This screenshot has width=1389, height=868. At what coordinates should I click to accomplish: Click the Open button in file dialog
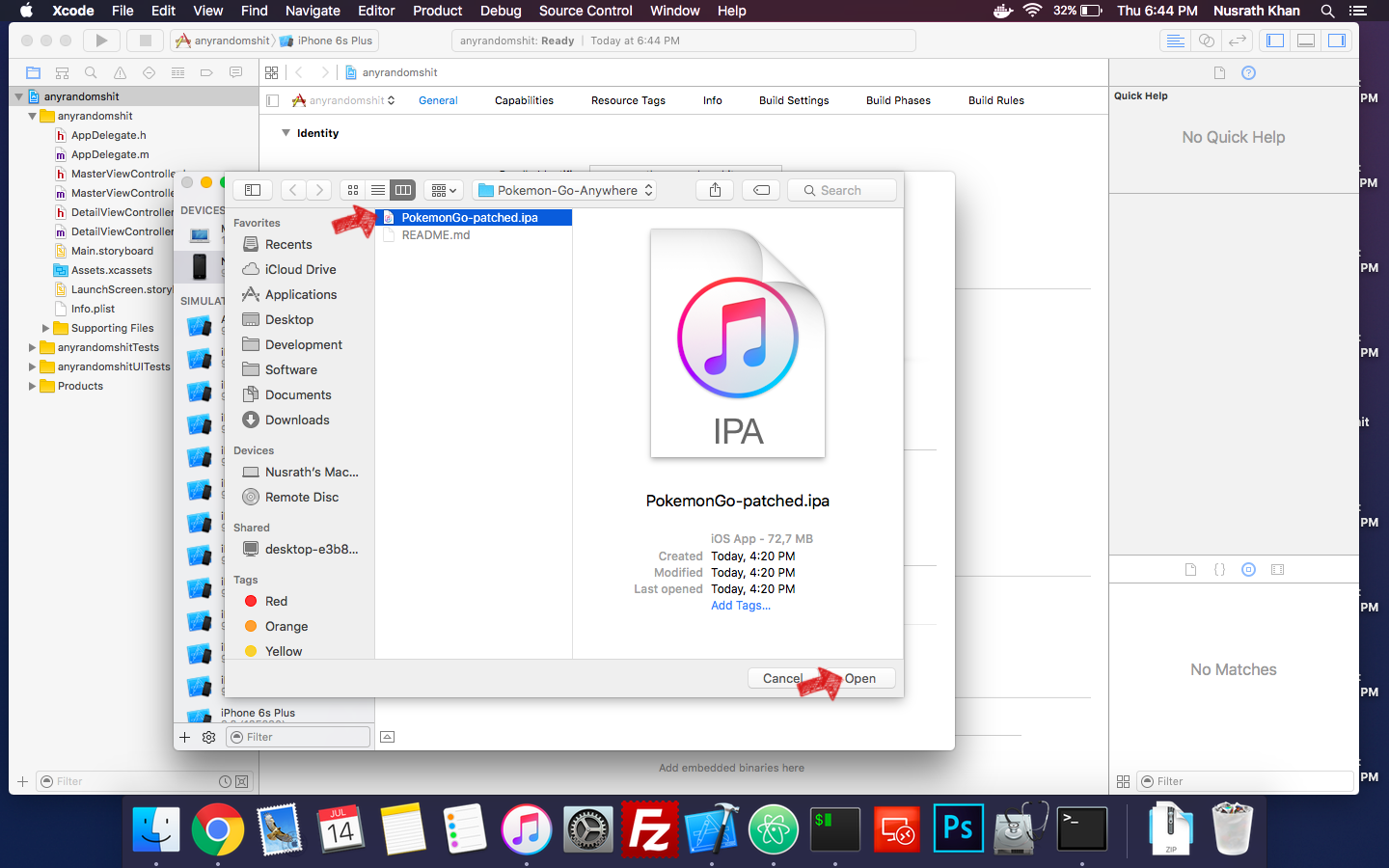coord(860,678)
